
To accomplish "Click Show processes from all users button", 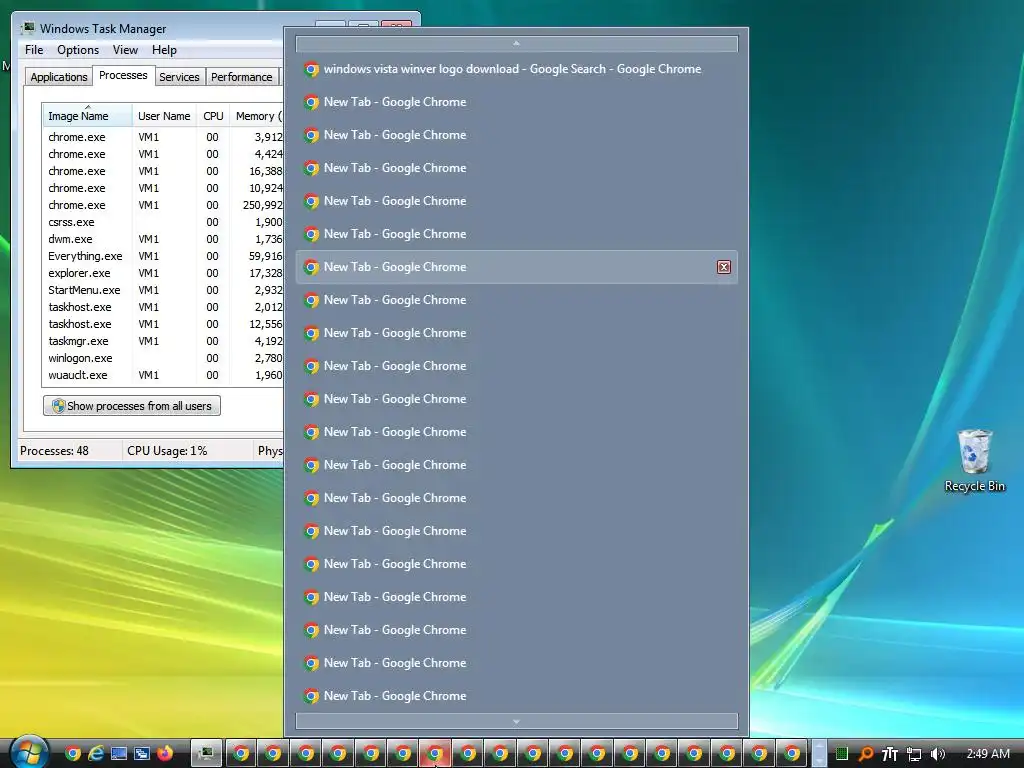I will [x=132, y=406].
